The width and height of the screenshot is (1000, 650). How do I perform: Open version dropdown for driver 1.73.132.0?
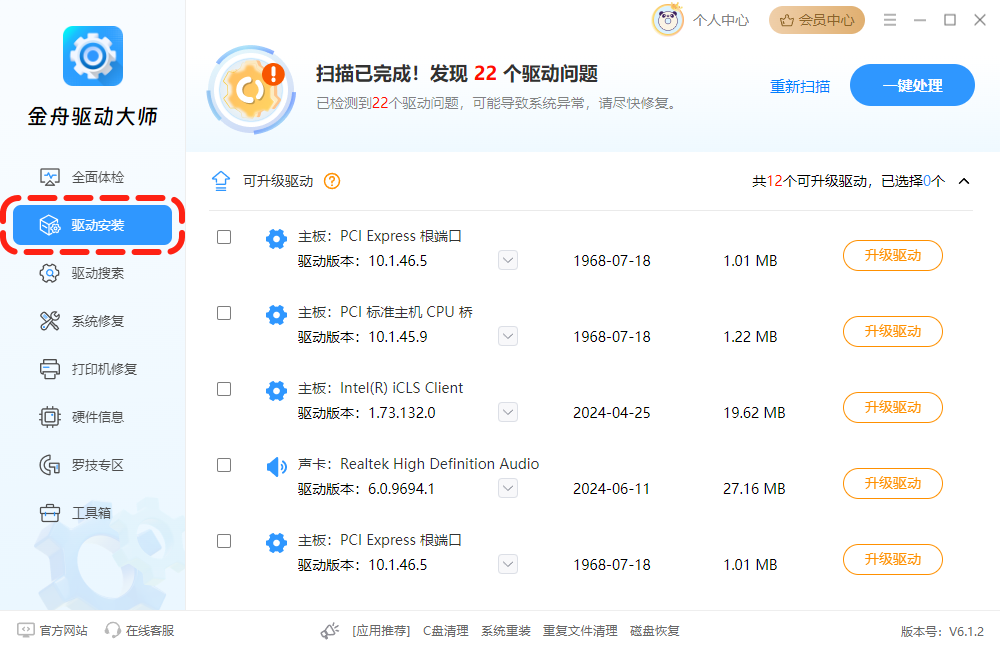pos(508,412)
